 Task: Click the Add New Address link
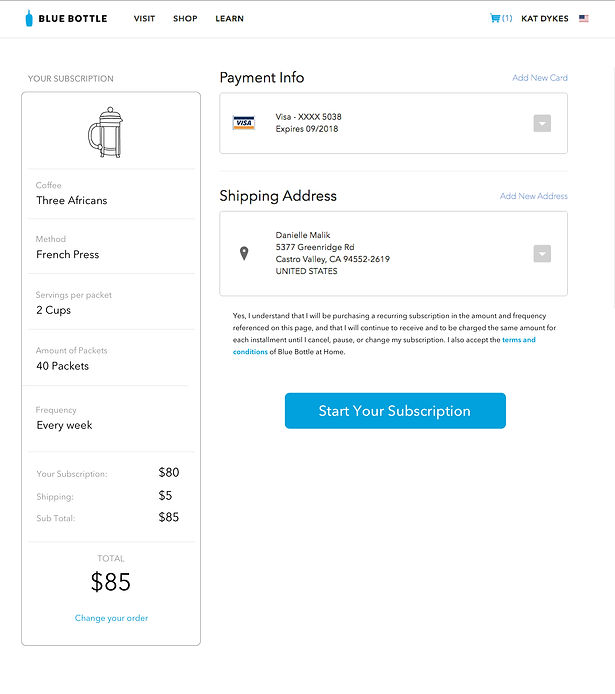[534, 196]
